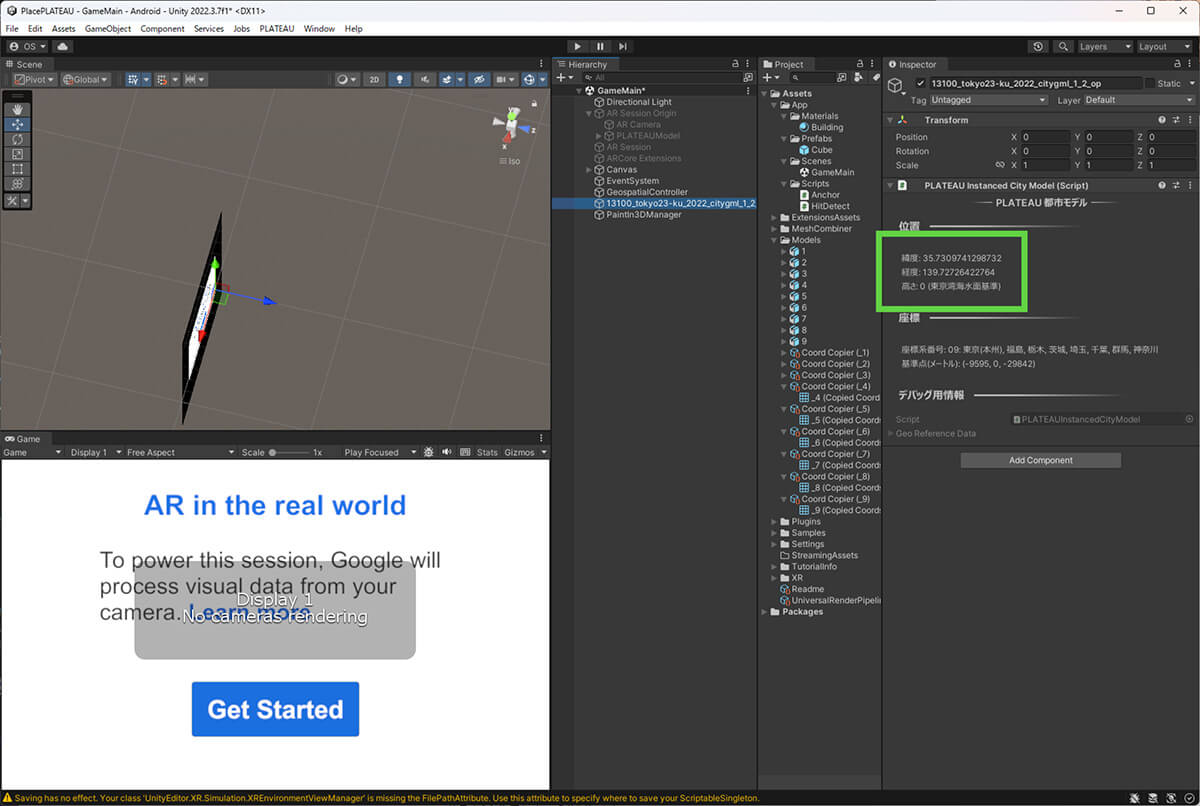Toggle scene lighting bulb icon

(400, 79)
